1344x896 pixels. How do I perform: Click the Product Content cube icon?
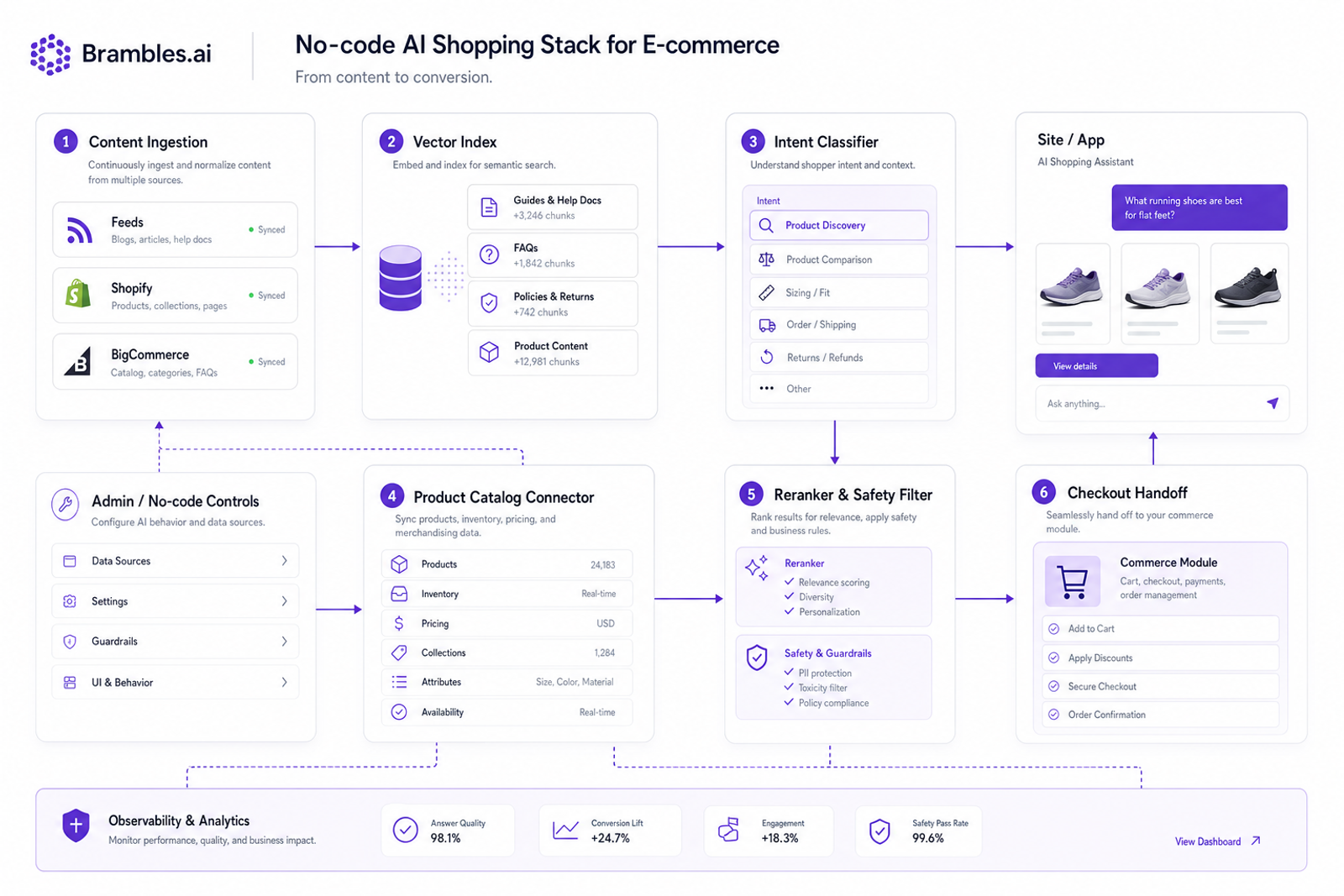click(x=489, y=353)
